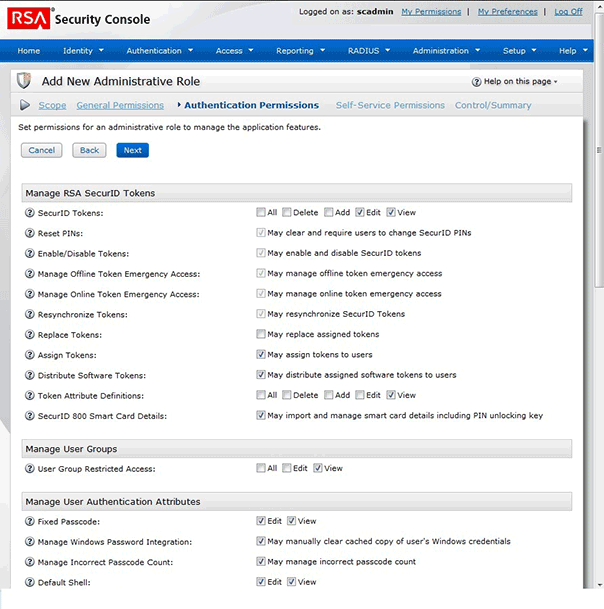
Task: Click the Log Off link
Action: coord(568,12)
